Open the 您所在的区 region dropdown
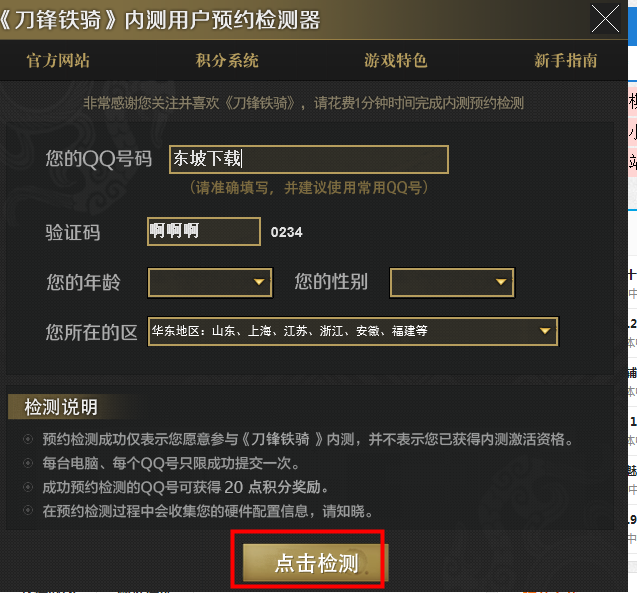637x593 pixels. pyautogui.click(x=353, y=331)
